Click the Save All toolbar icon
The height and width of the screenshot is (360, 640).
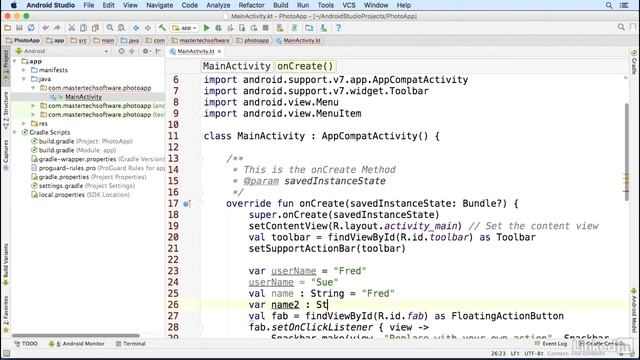[x=19, y=28]
